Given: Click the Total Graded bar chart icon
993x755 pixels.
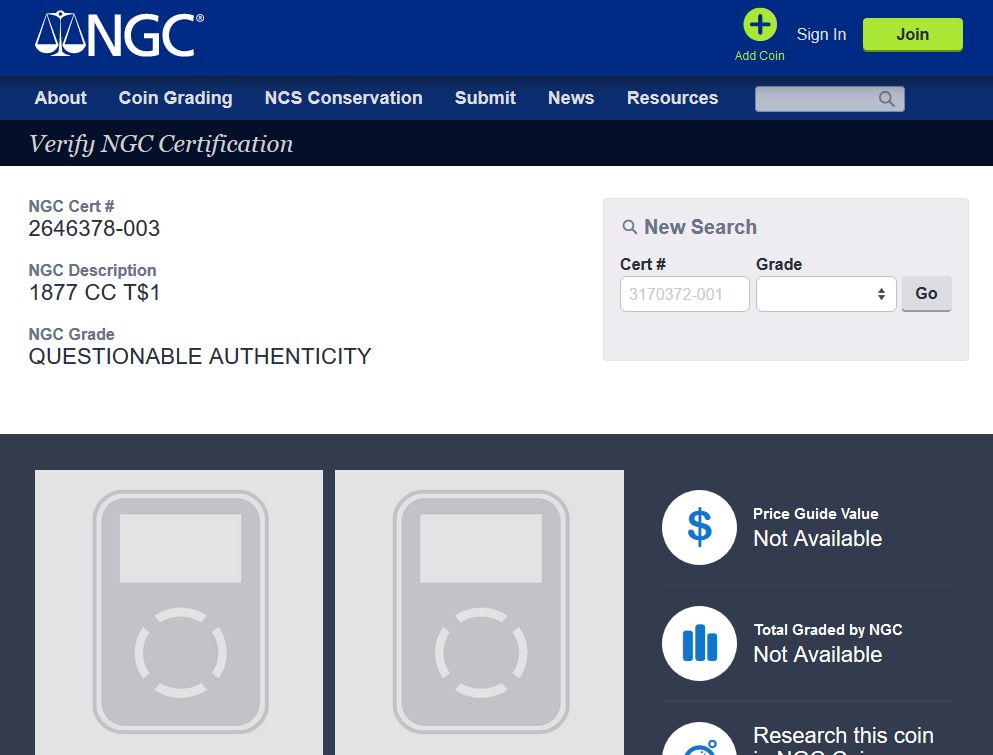Looking at the screenshot, I should pyautogui.click(x=699, y=643).
